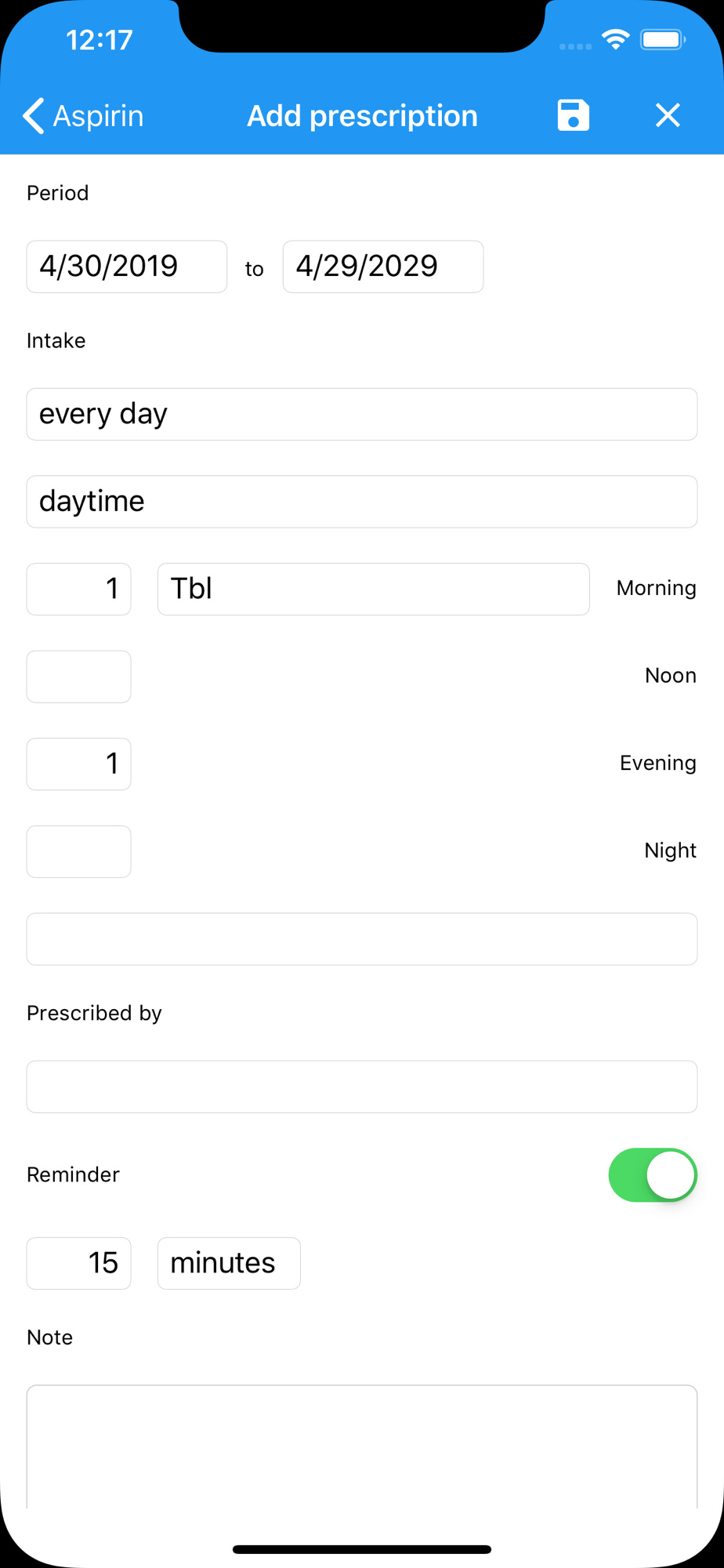The height and width of the screenshot is (1568, 724).
Task: Open the 'daytime' intake schedule dropdown
Action: 362,502
